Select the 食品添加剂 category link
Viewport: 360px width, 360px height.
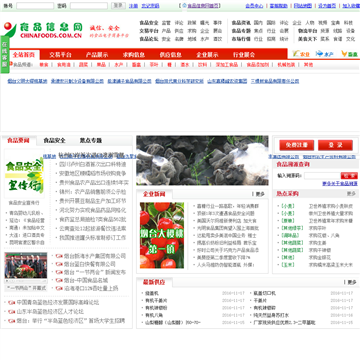coord(257,65)
